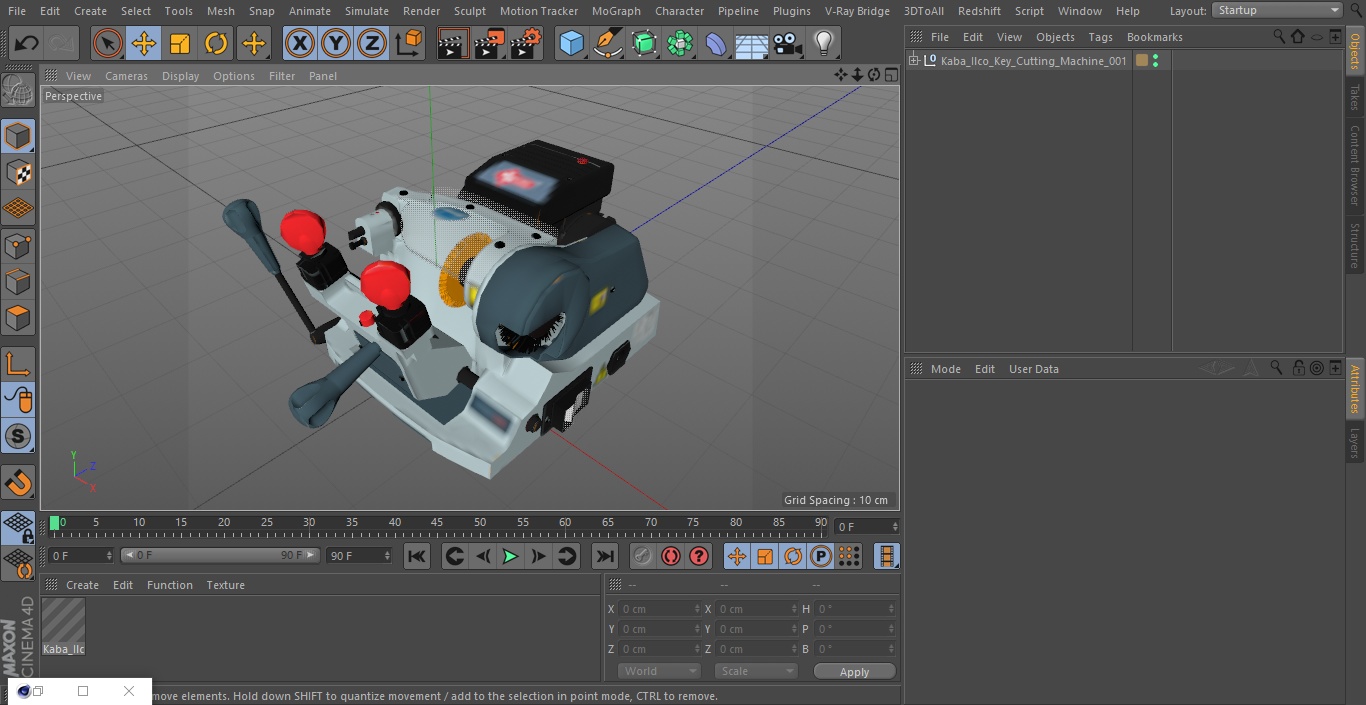Toggle Scale keyframe recording
Screen dimensions: 1366x705
765,556
